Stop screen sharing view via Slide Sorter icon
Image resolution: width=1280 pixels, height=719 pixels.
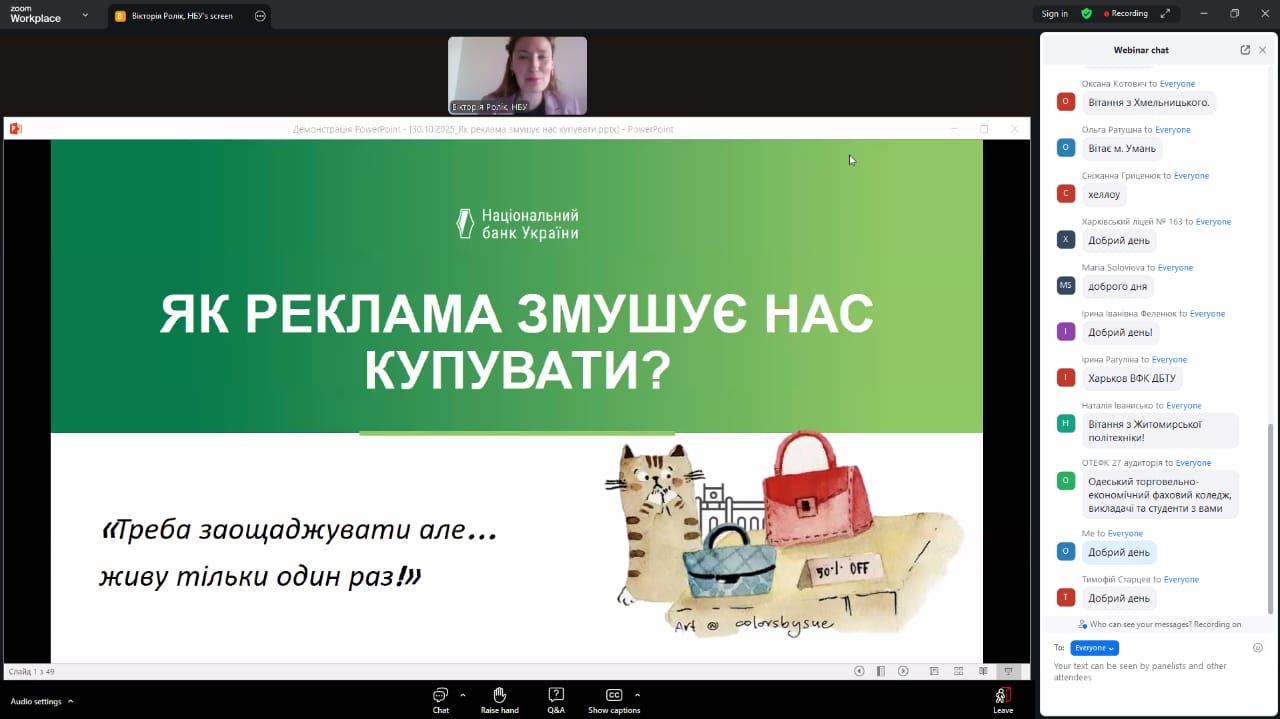point(959,671)
